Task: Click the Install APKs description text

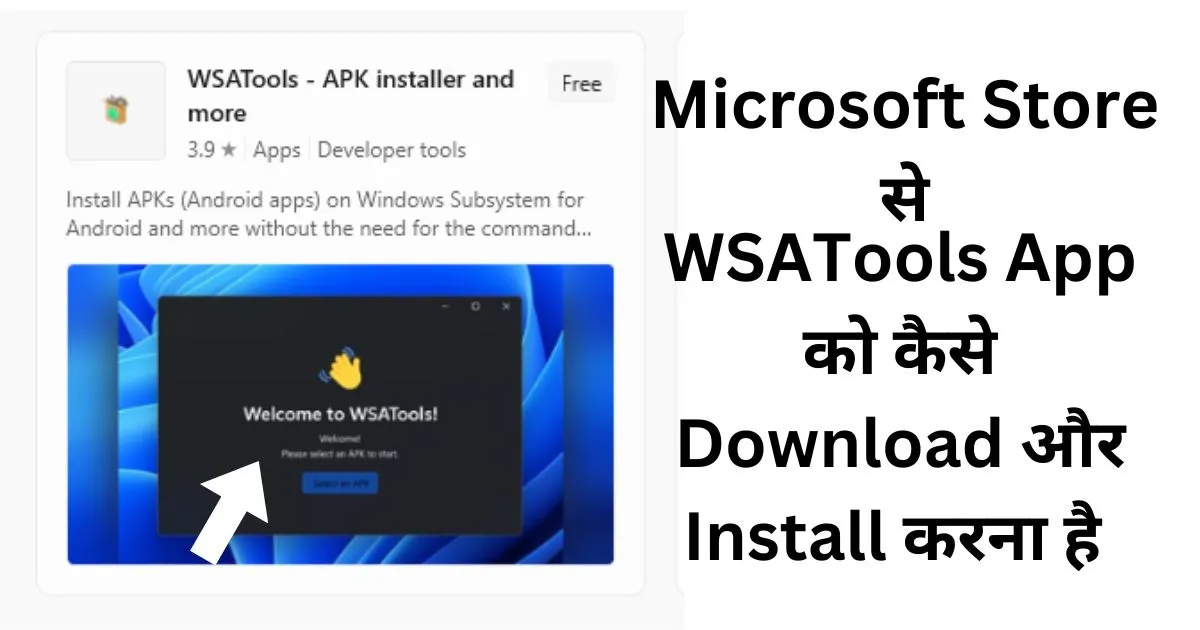Action: point(329,214)
